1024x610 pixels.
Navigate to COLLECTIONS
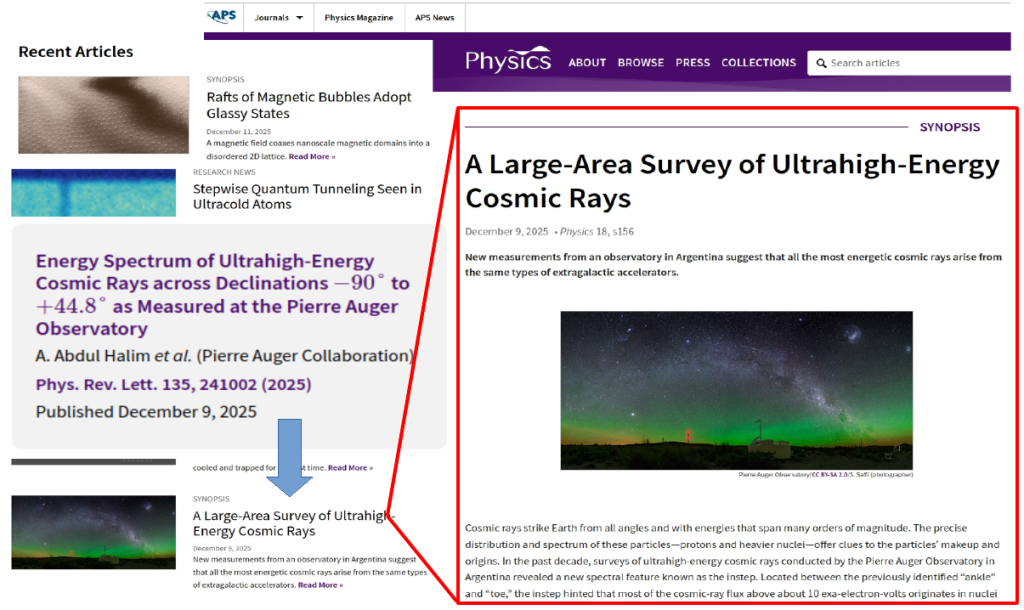point(758,63)
